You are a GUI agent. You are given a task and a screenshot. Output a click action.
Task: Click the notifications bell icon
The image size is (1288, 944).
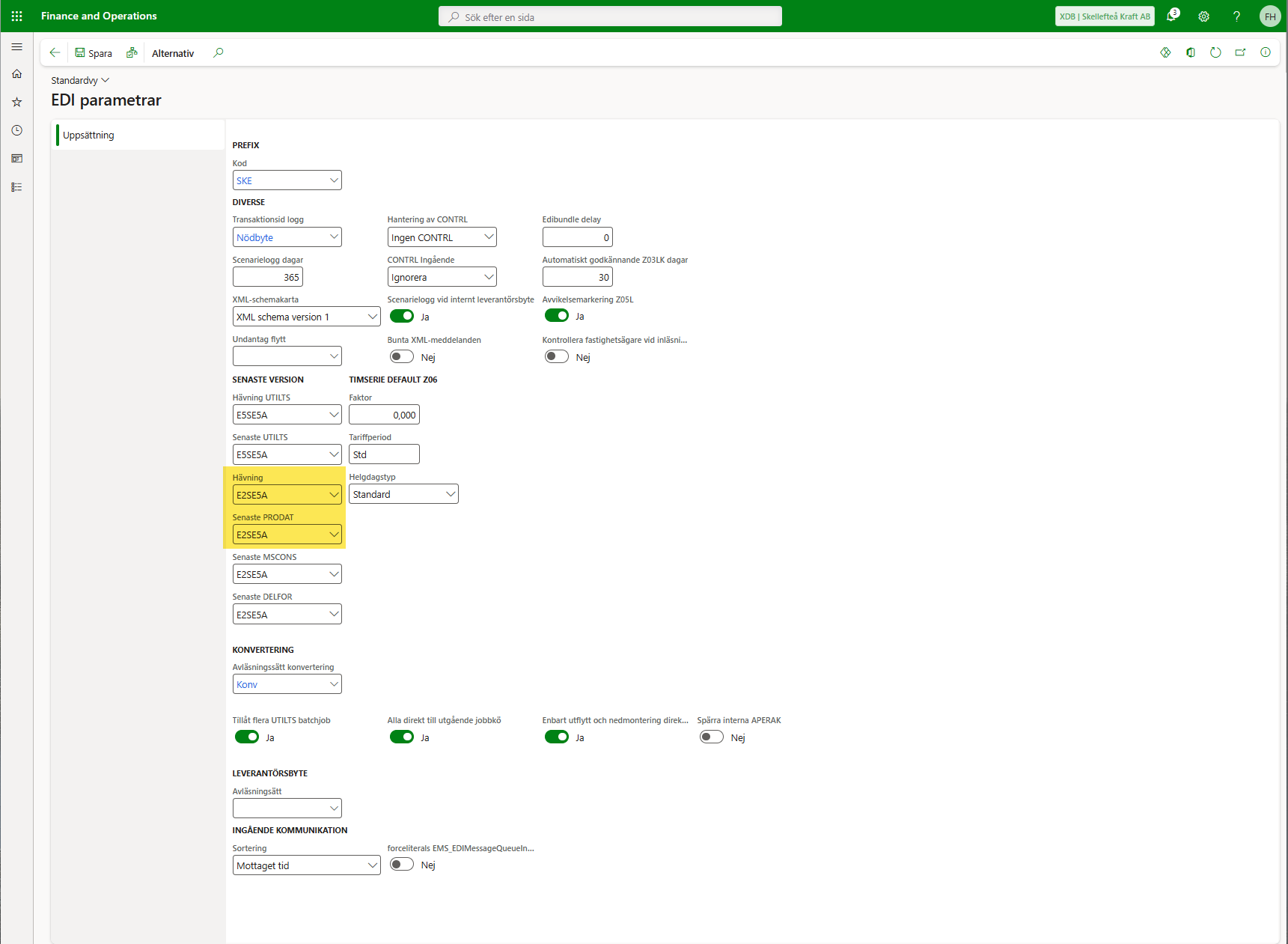click(x=1172, y=16)
